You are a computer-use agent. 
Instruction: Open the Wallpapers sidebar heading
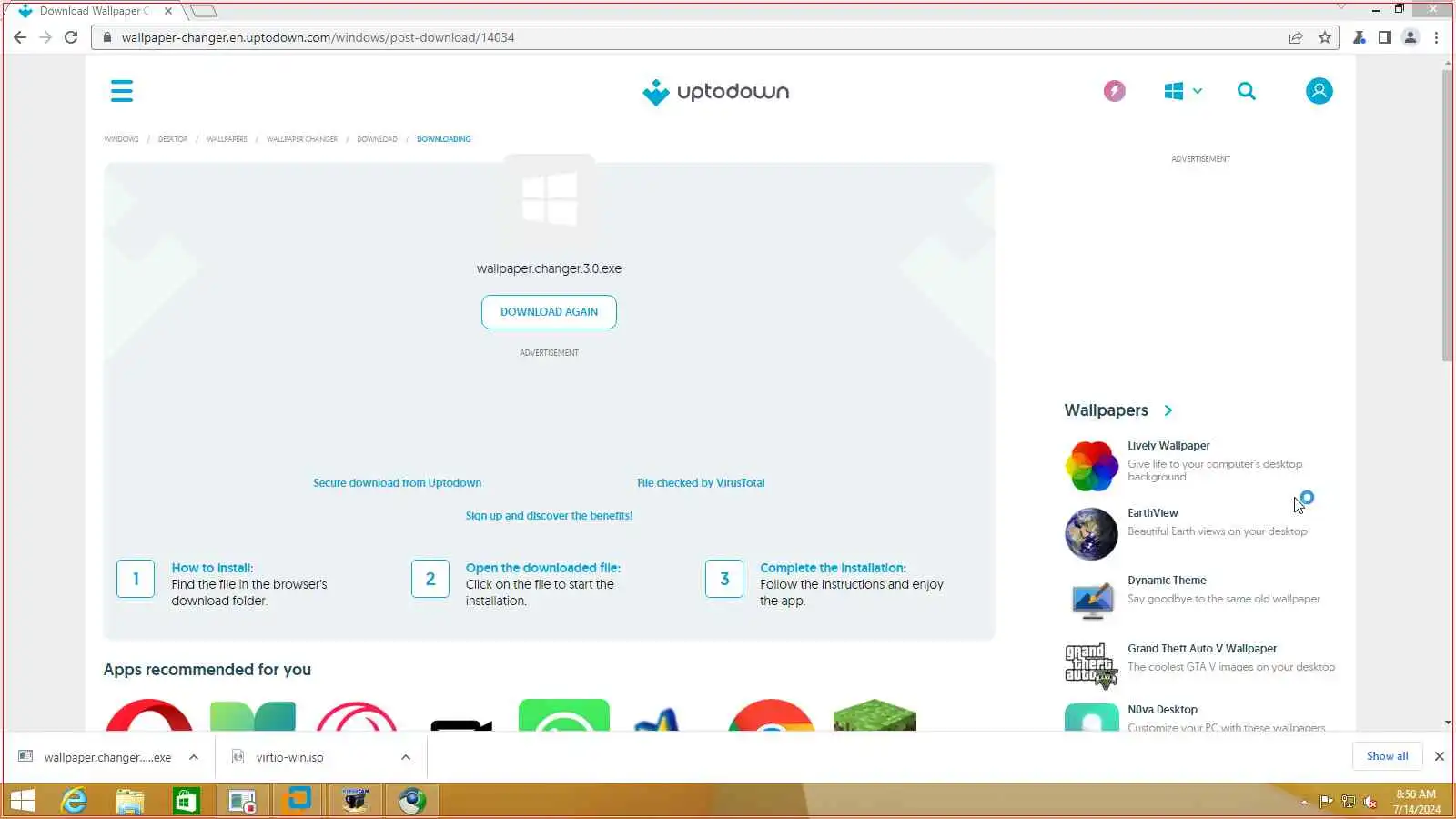click(1106, 410)
